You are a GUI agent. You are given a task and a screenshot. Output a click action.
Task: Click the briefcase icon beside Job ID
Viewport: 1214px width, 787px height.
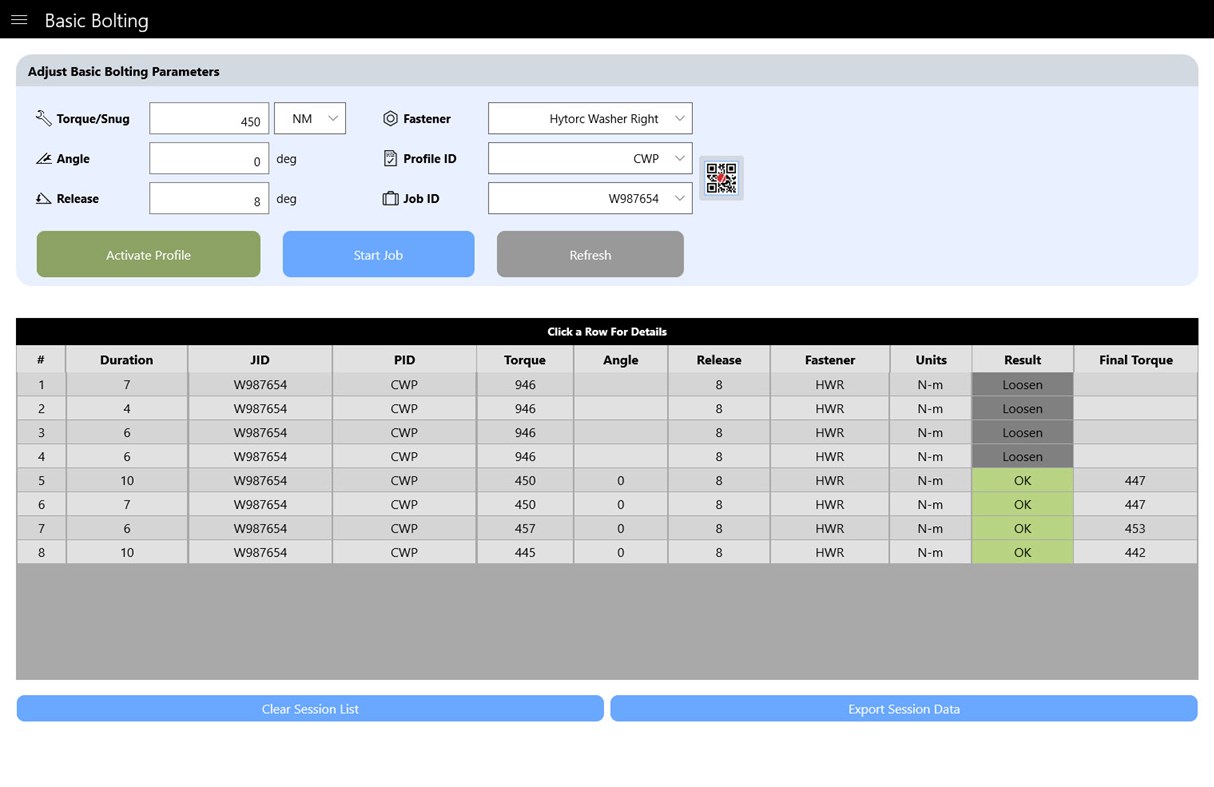[389, 198]
